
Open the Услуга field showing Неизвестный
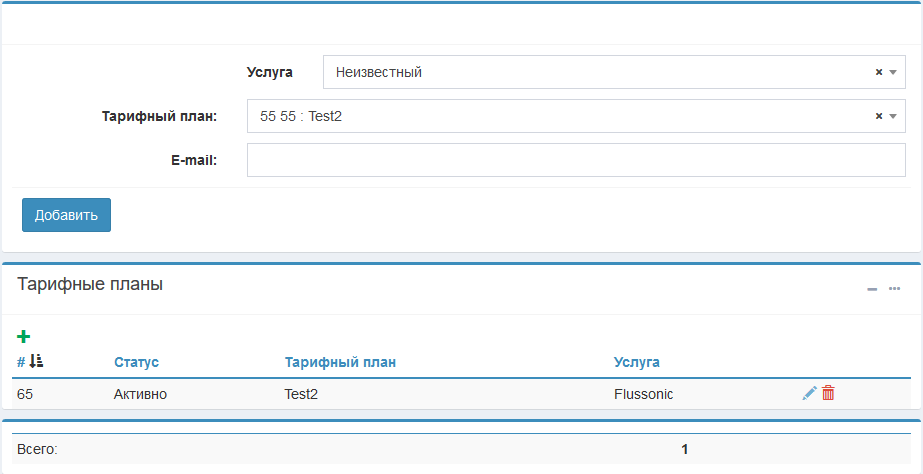click(600, 72)
